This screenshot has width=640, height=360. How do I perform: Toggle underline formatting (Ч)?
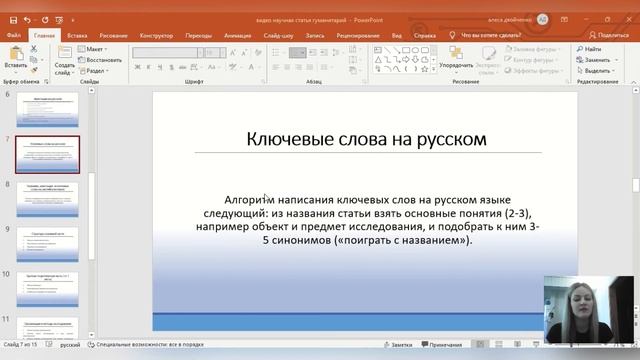tap(160, 67)
